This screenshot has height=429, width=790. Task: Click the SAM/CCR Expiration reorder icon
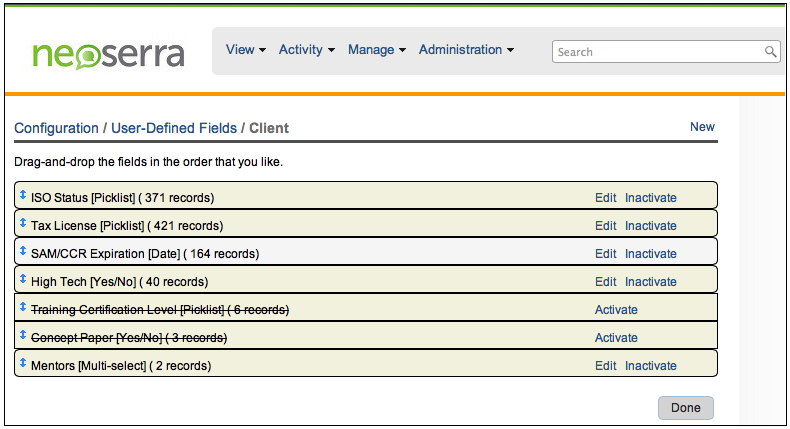pyautogui.click(x=23, y=252)
